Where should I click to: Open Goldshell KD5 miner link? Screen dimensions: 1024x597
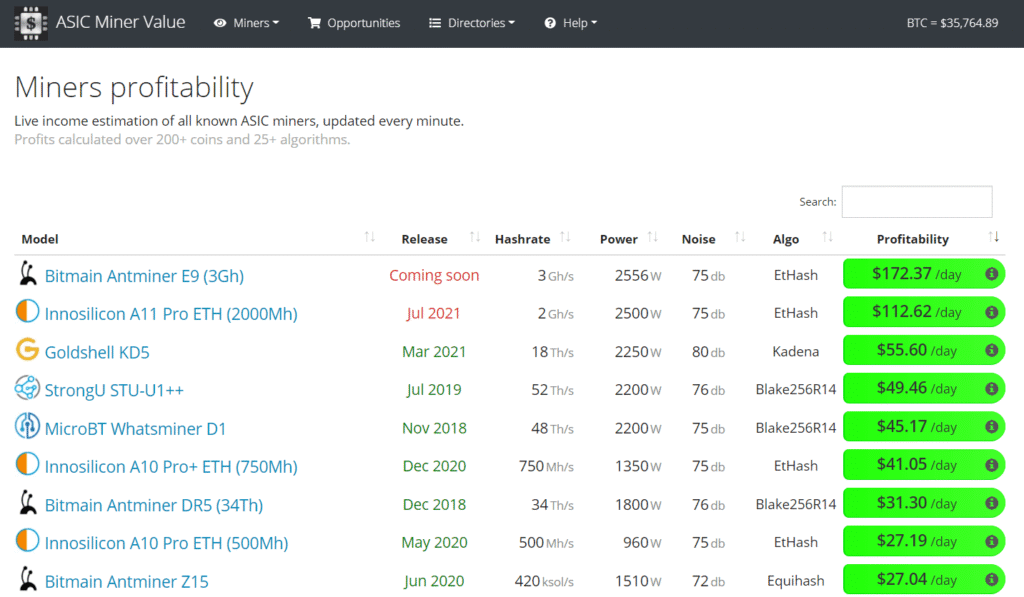pyautogui.click(x=97, y=352)
